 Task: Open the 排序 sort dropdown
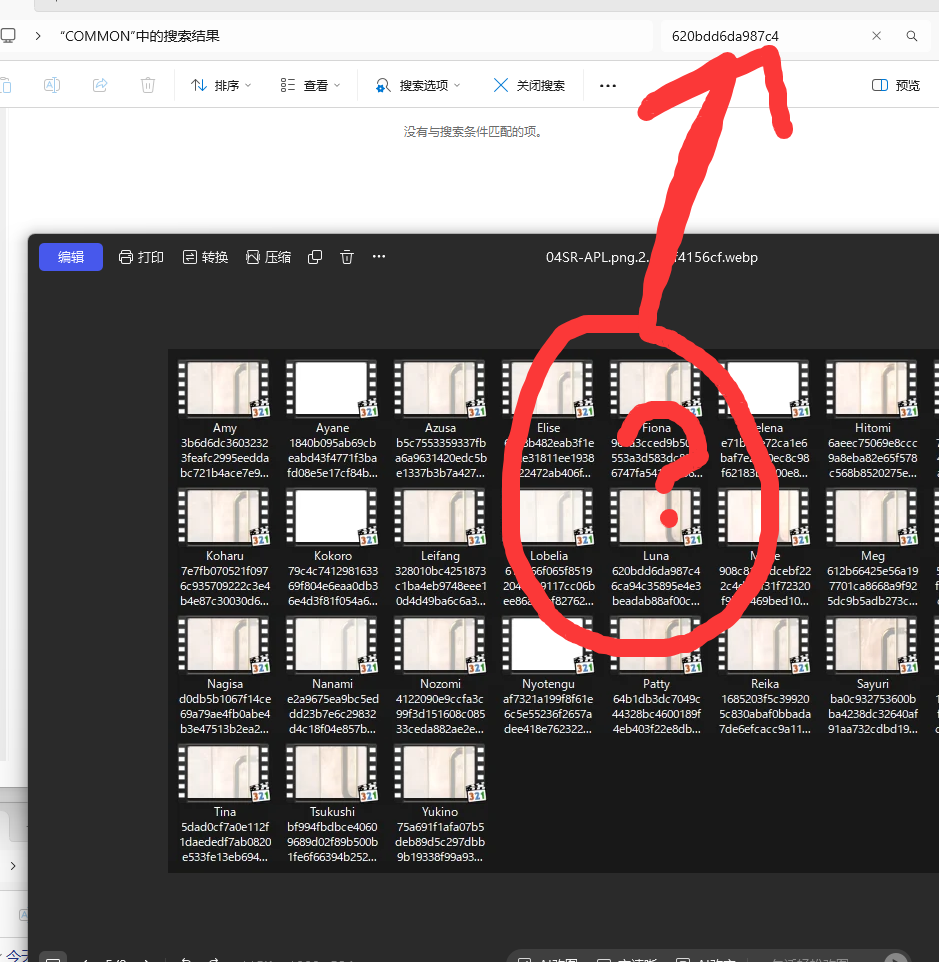click(x=221, y=85)
